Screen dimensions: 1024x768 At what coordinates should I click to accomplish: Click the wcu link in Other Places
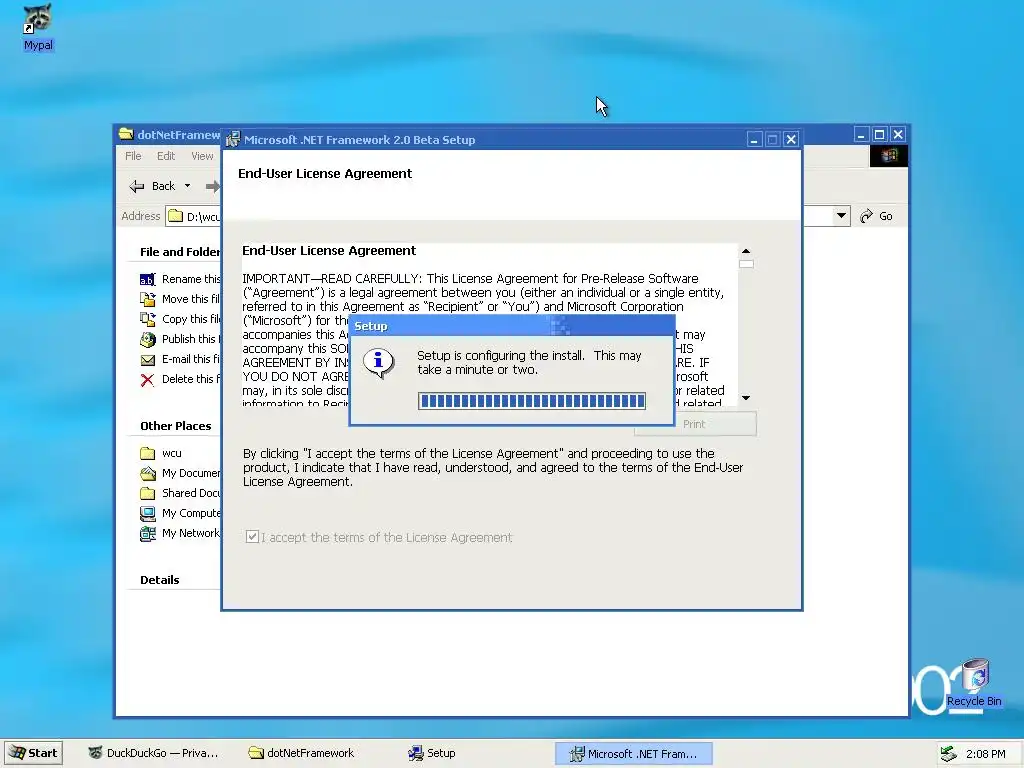tap(172, 453)
